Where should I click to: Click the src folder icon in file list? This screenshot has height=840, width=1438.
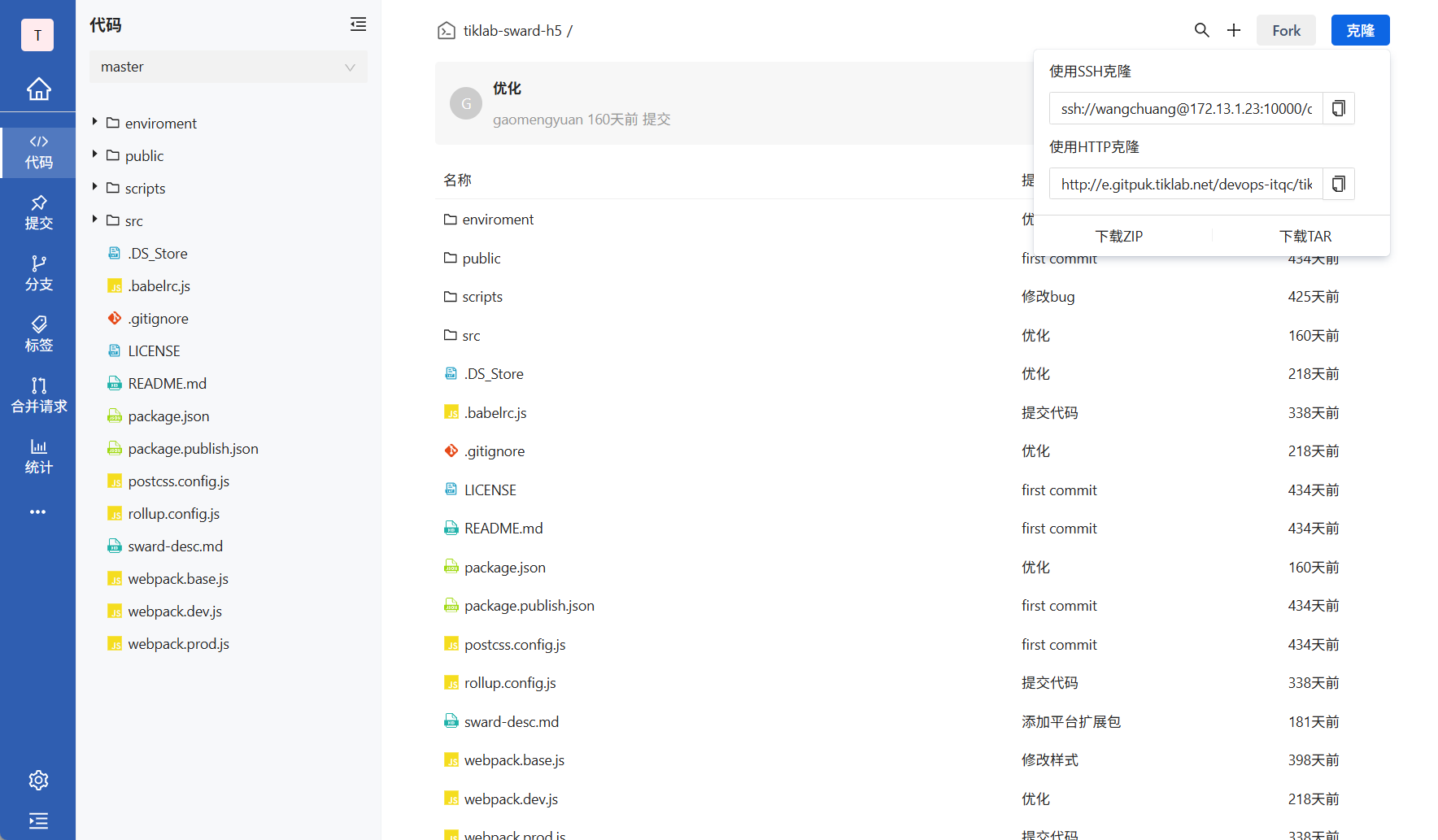tap(451, 335)
